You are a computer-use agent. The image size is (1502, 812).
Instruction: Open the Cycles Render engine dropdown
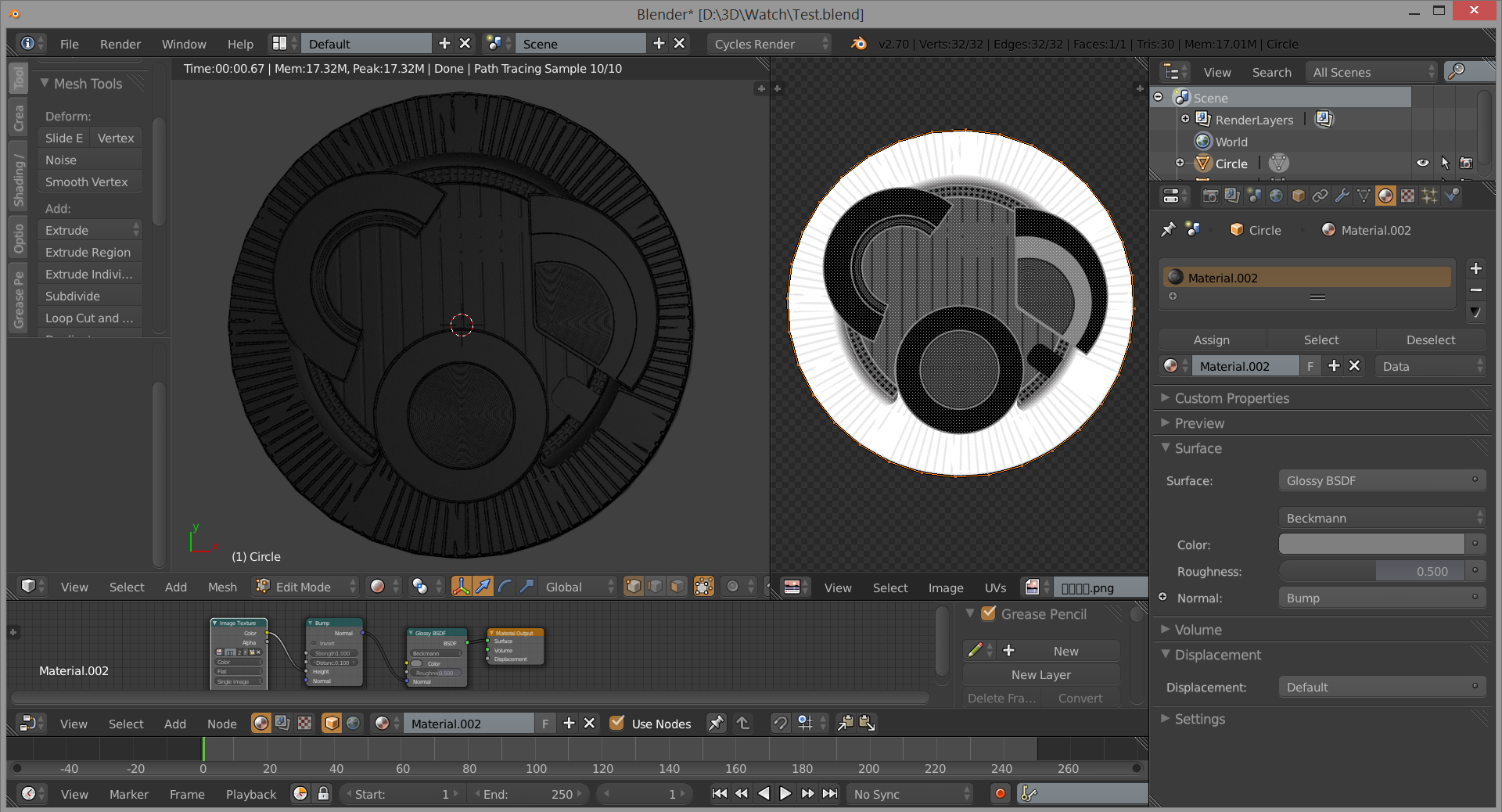click(x=769, y=44)
